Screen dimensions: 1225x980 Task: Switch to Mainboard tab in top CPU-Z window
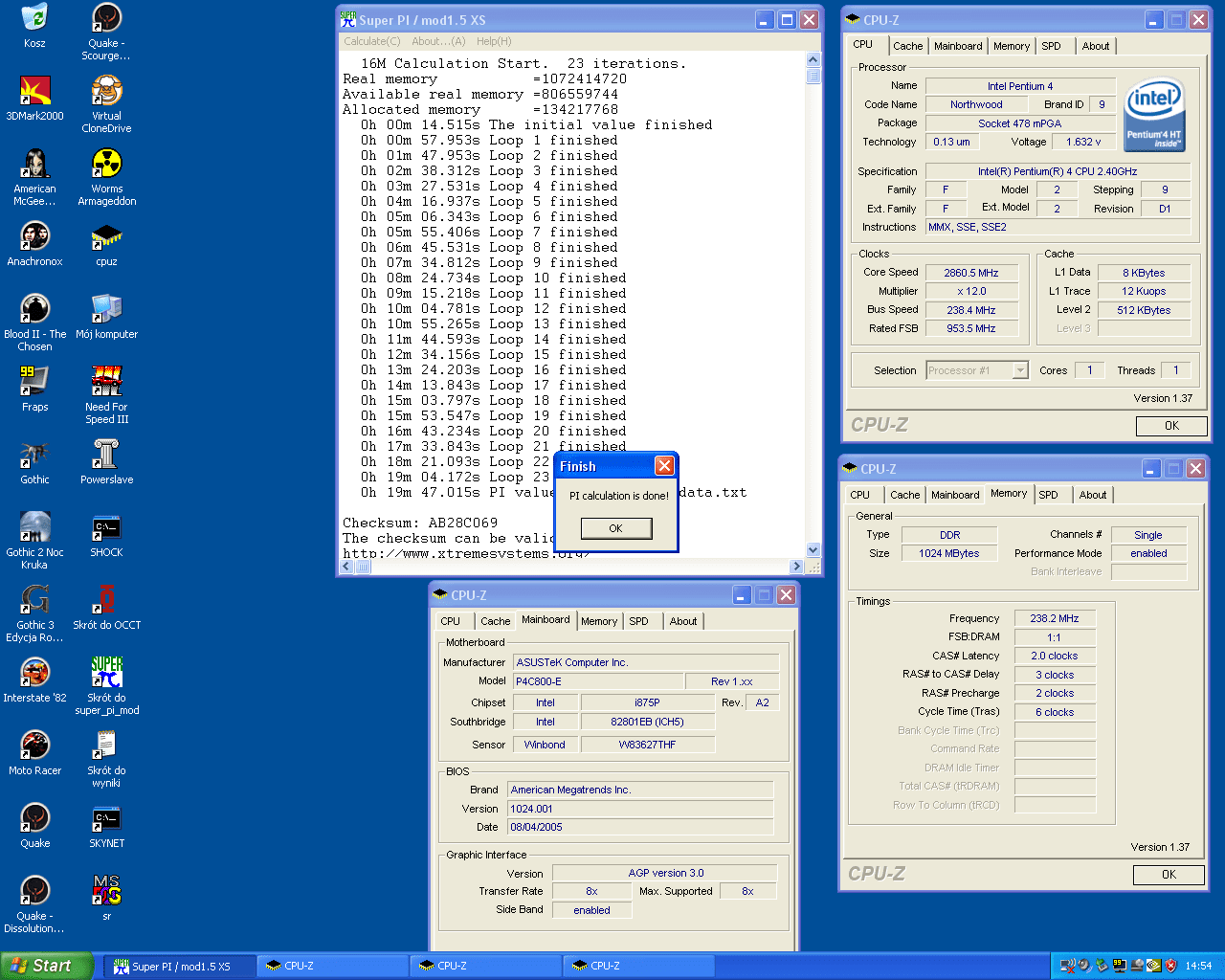958,46
